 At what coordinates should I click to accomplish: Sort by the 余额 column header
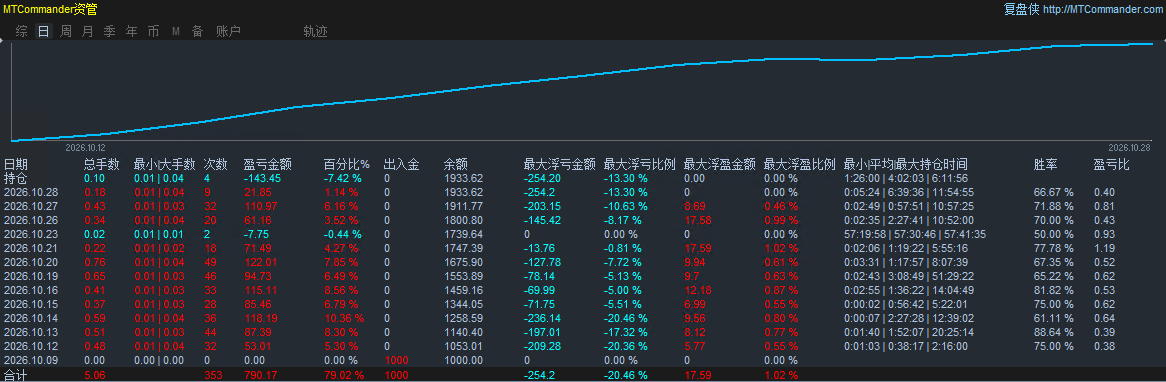pyautogui.click(x=455, y=164)
